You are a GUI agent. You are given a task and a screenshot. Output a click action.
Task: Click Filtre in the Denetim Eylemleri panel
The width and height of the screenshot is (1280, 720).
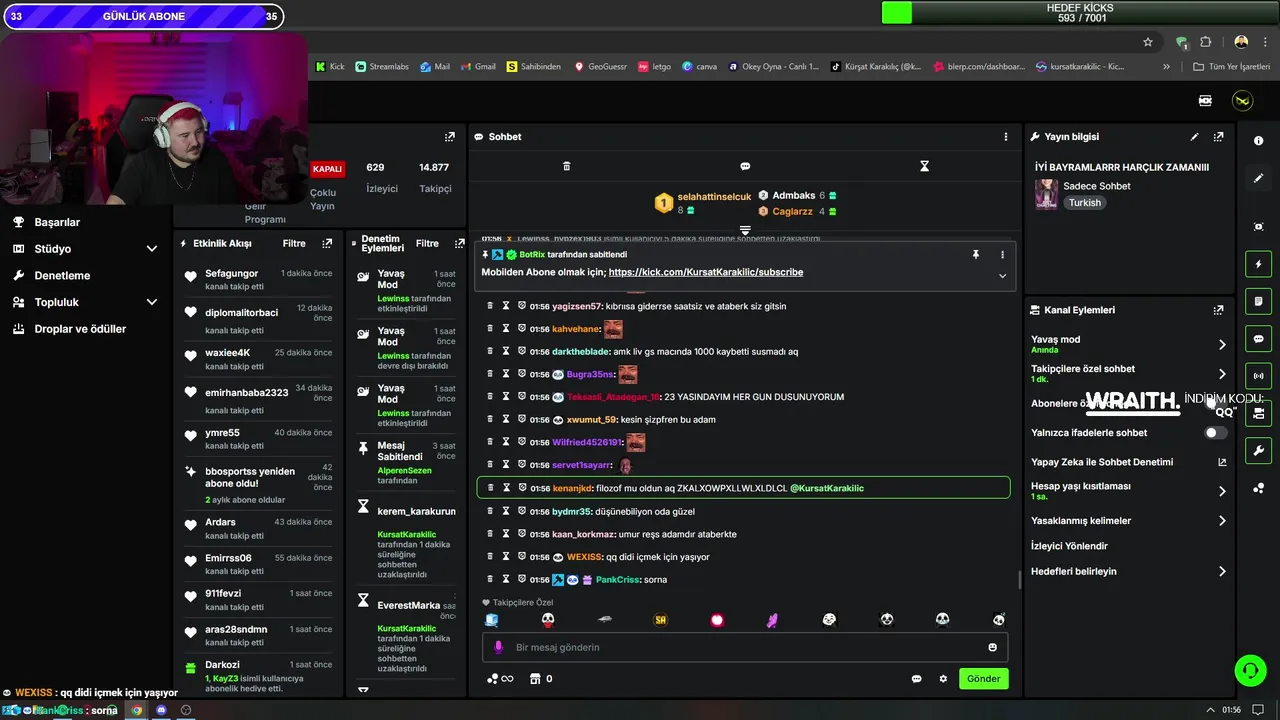point(427,243)
